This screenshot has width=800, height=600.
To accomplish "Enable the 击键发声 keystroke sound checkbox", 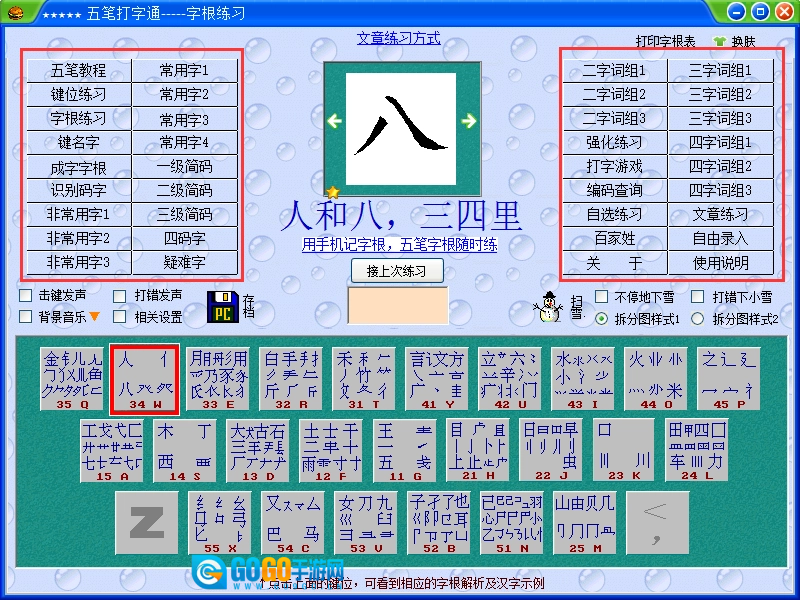I will click(27, 296).
